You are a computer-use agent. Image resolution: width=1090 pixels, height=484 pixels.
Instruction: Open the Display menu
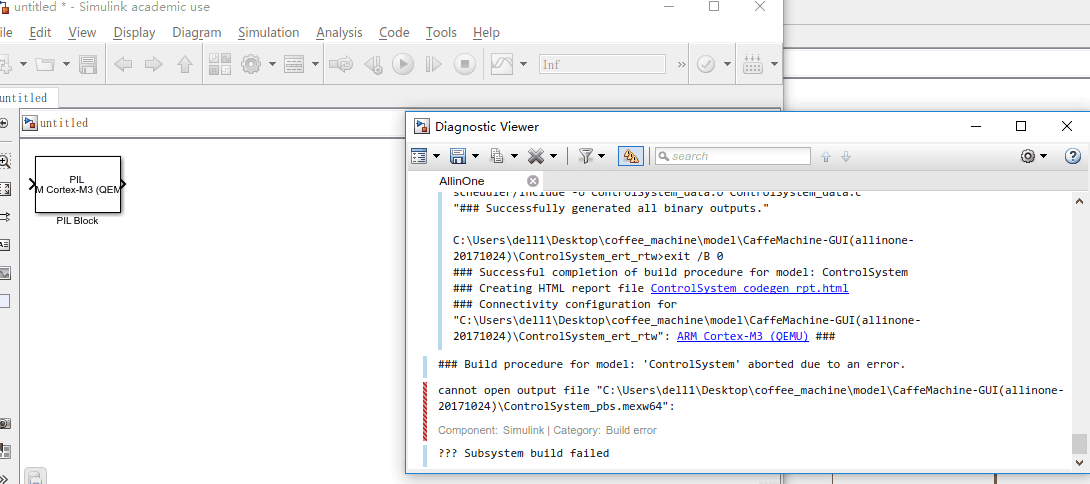[x=134, y=33]
